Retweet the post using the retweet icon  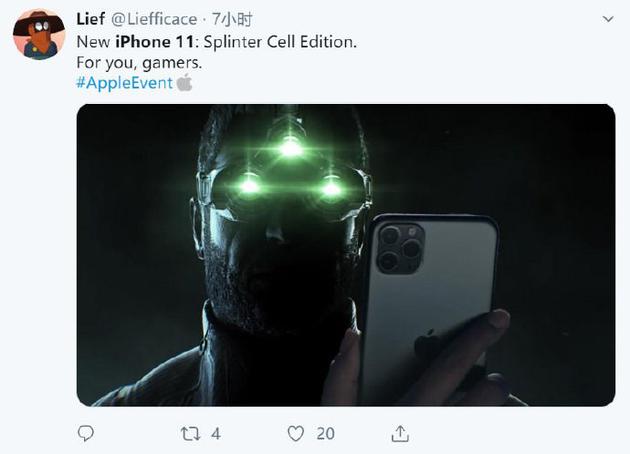coord(190,433)
